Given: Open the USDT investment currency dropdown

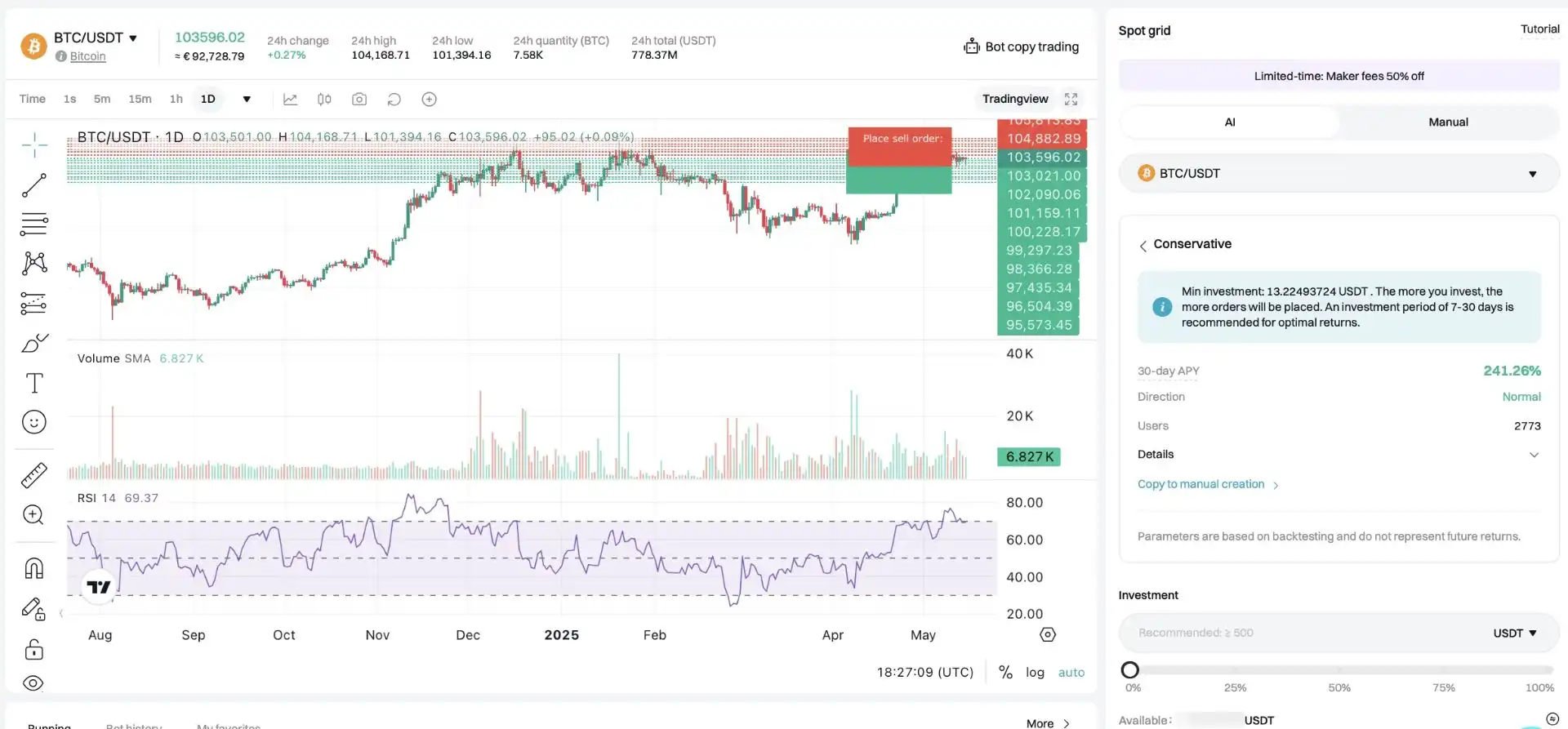Looking at the screenshot, I should point(1515,633).
